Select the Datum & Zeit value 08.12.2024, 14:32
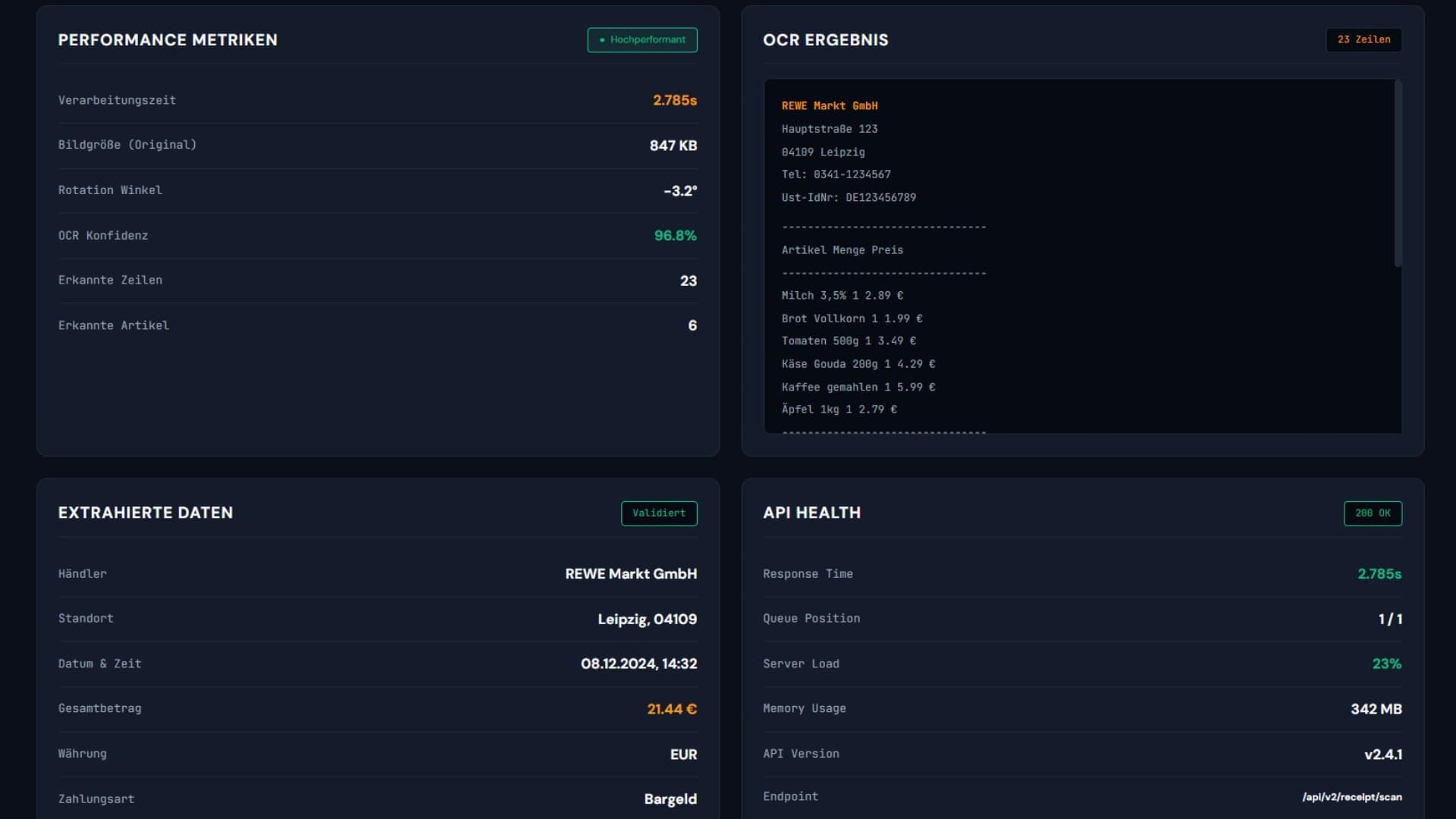1456x819 pixels. pos(639,664)
